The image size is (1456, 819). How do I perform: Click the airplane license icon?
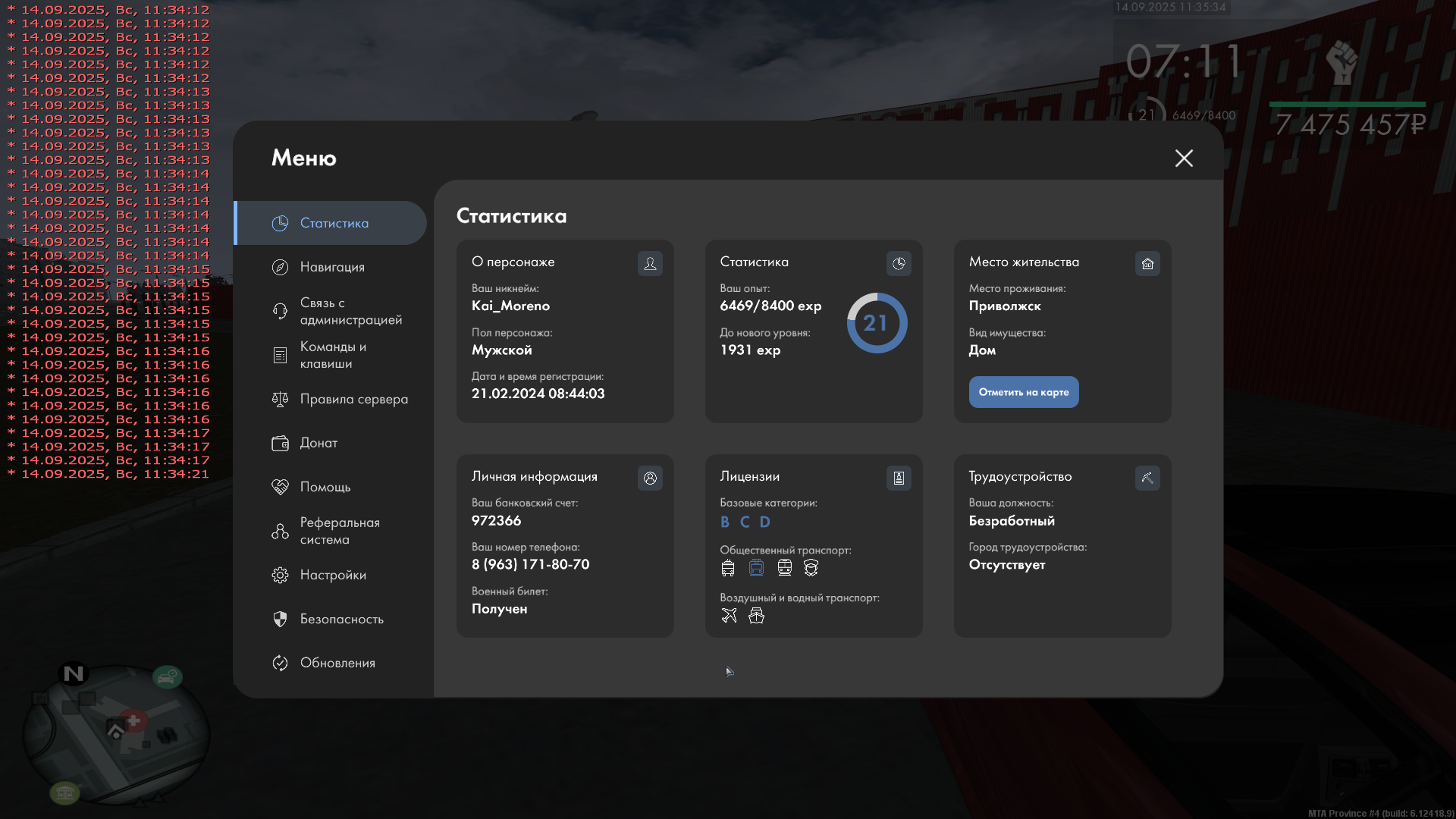point(729,616)
